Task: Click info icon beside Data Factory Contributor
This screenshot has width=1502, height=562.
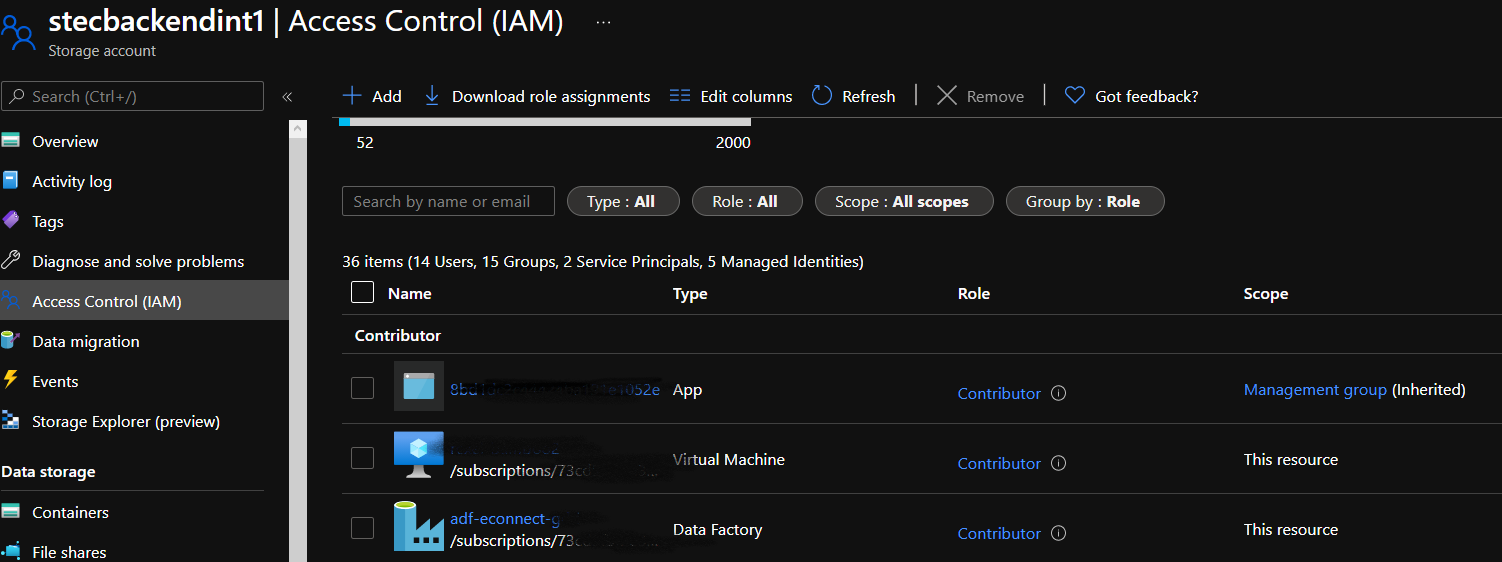Action: 1059,533
